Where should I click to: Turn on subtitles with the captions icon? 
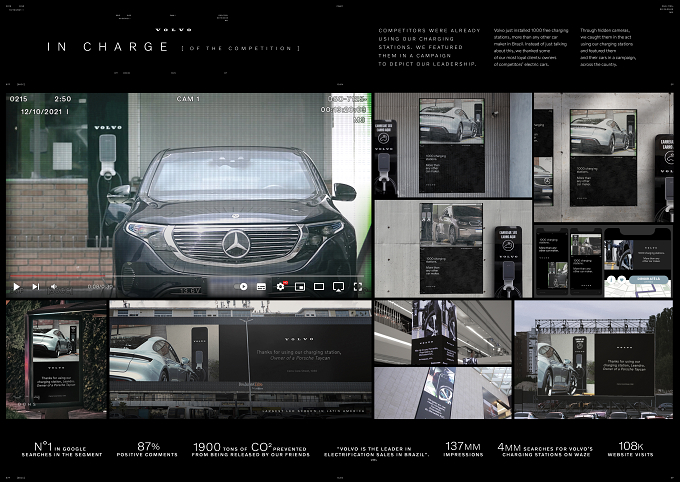point(261,287)
